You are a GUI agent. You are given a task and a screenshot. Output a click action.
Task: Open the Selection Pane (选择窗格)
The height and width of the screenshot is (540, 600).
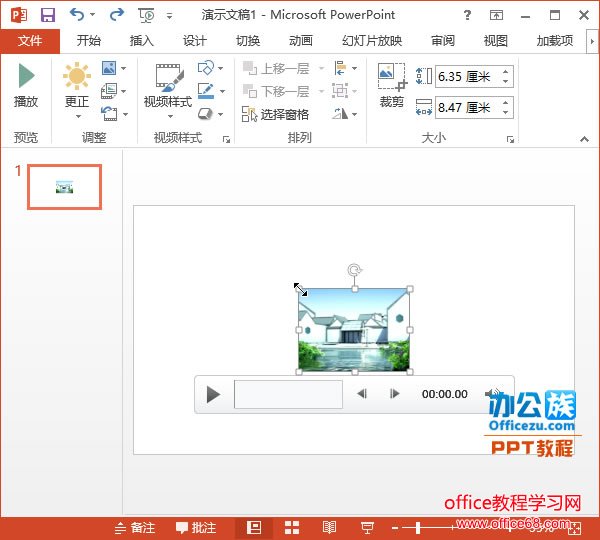tap(277, 115)
